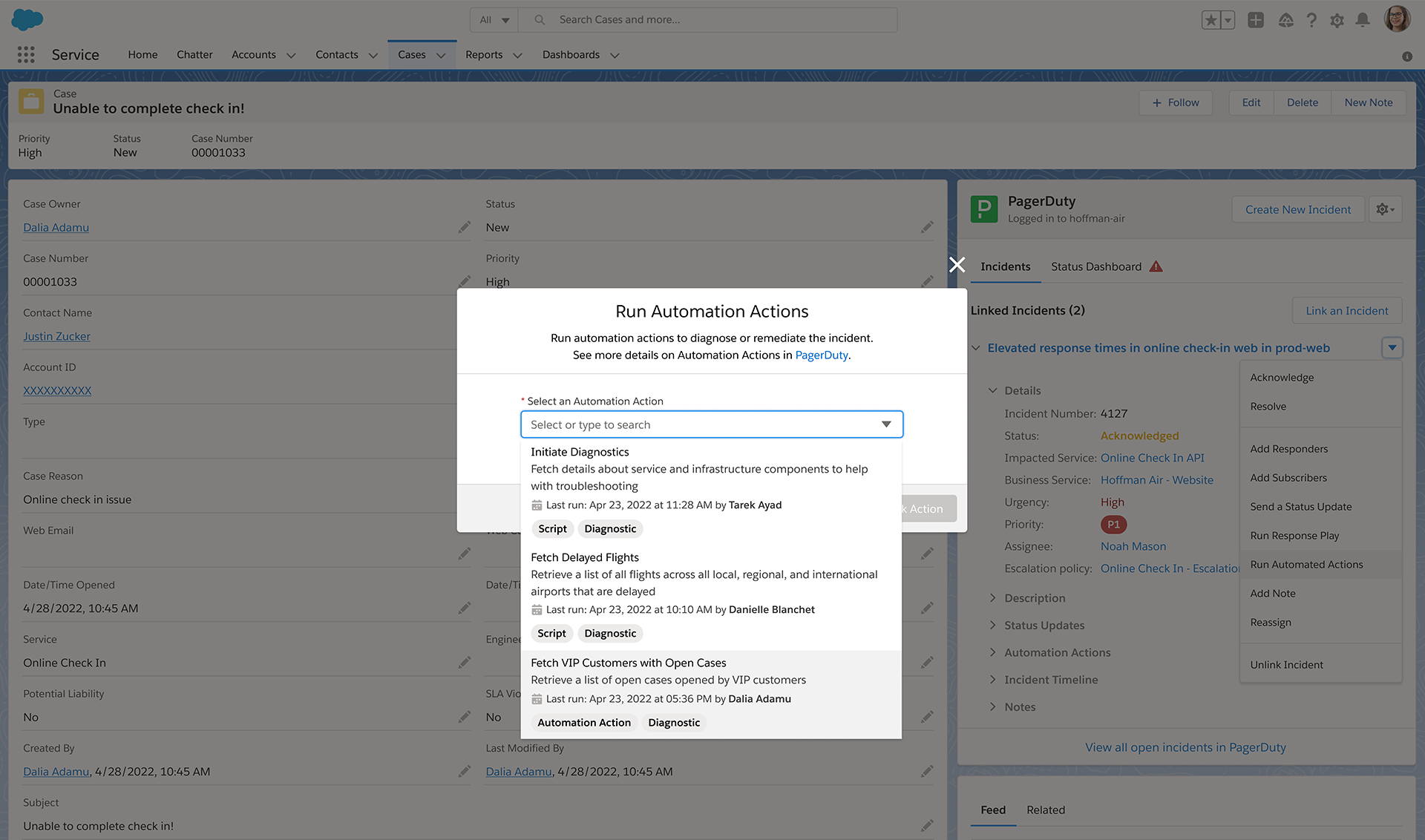Switch to the Related tab
Viewport: 1425px width, 840px height.
(1045, 810)
